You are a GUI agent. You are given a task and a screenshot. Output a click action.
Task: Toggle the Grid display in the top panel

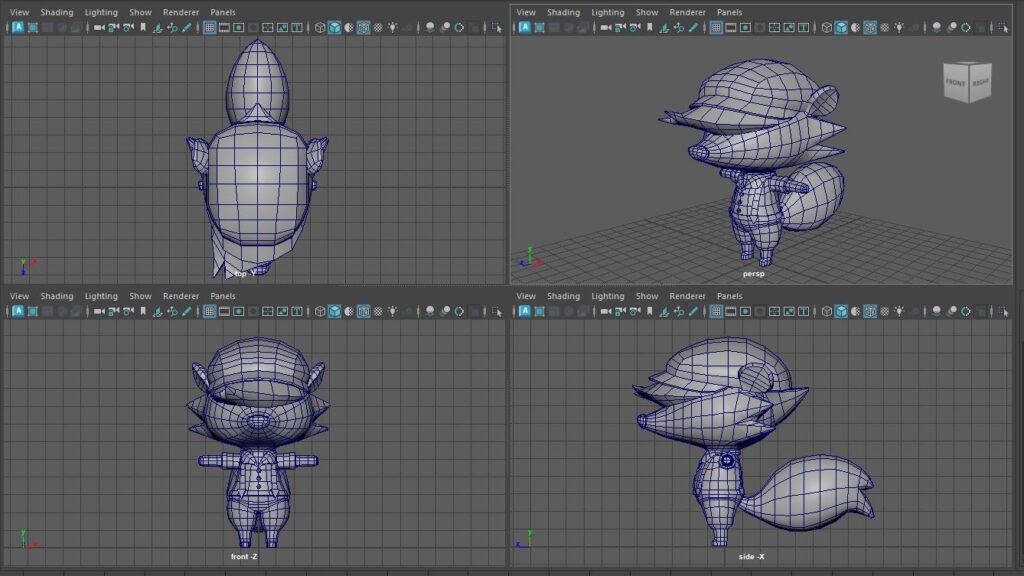tap(210, 27)
